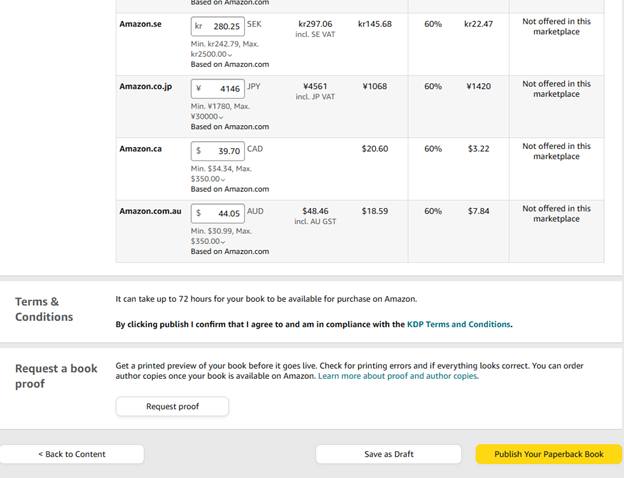
Task: Open Learn more about proof and author copies
Action: pos(398,376)
